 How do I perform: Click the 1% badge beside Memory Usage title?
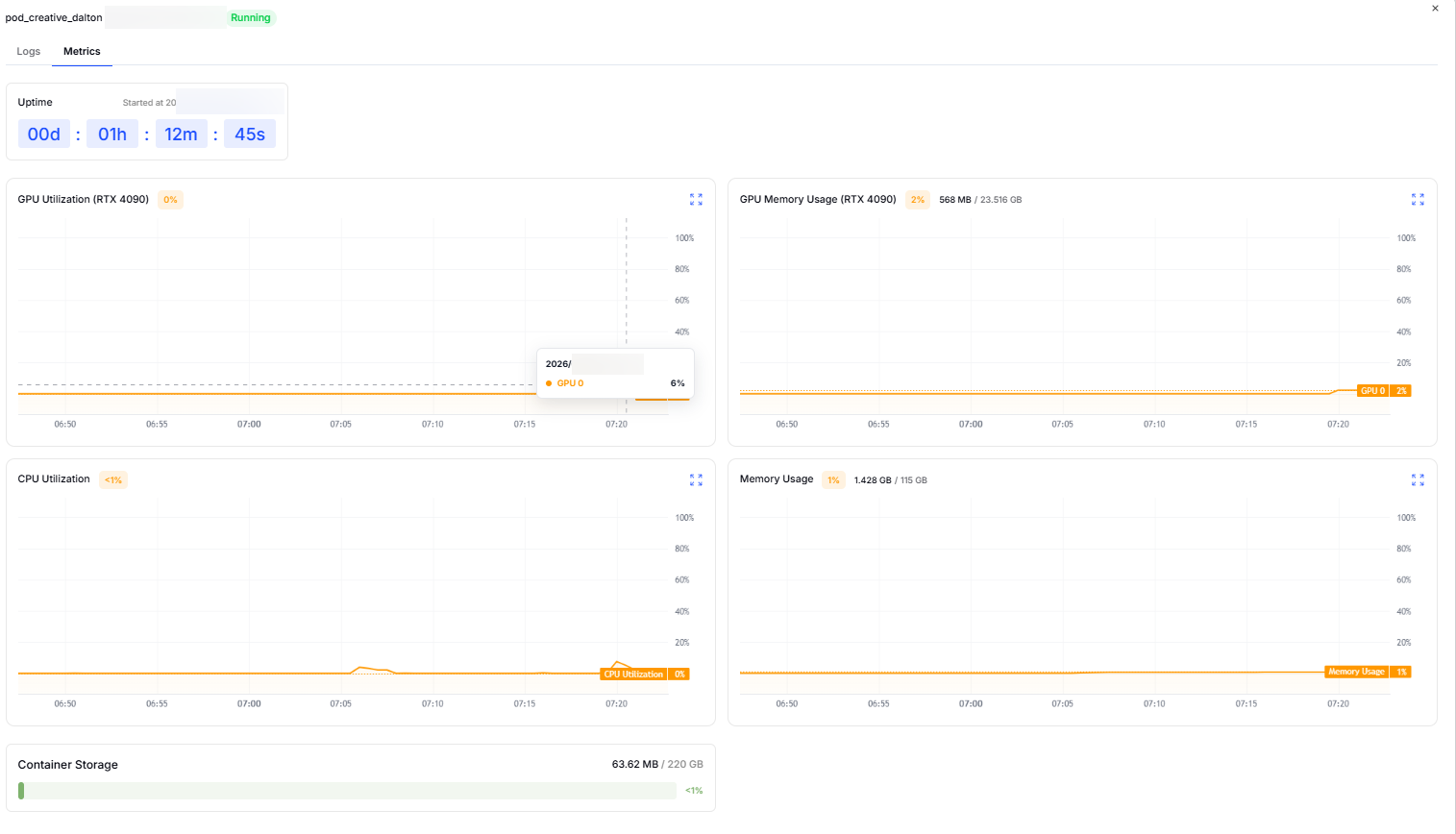point(833,479)
